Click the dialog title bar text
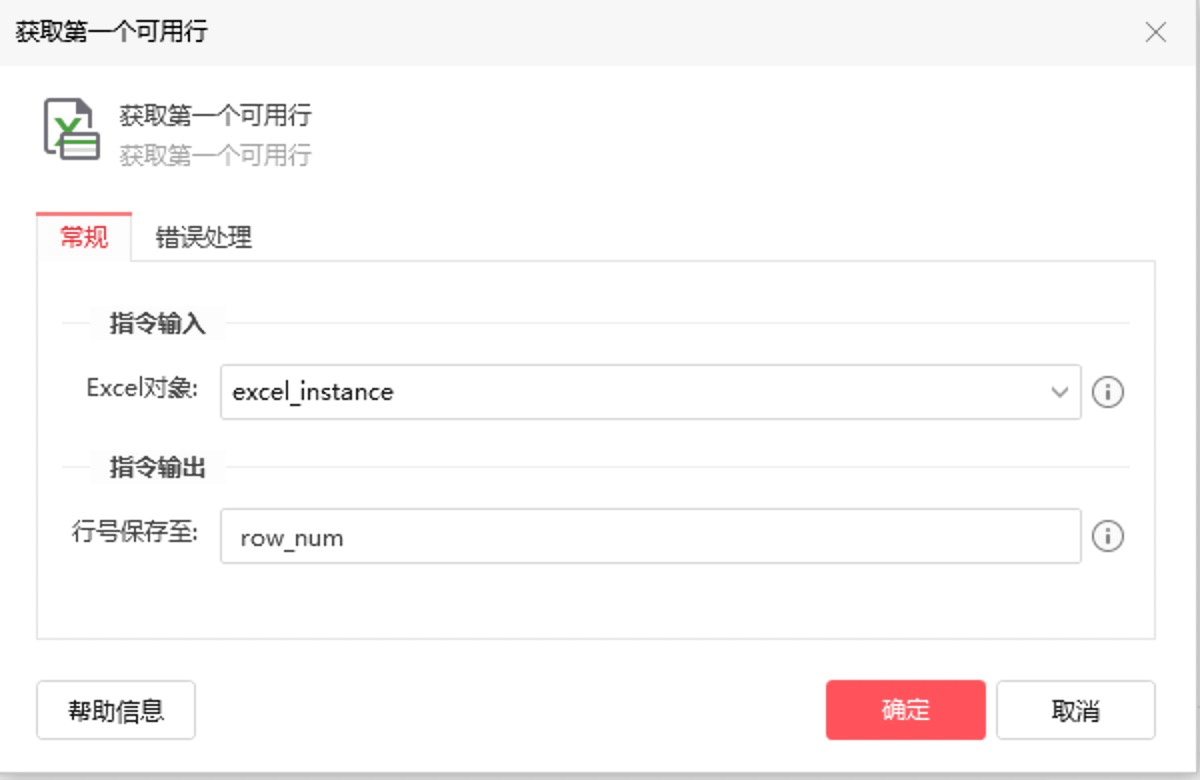1200x780 pixels. [111, 32]
